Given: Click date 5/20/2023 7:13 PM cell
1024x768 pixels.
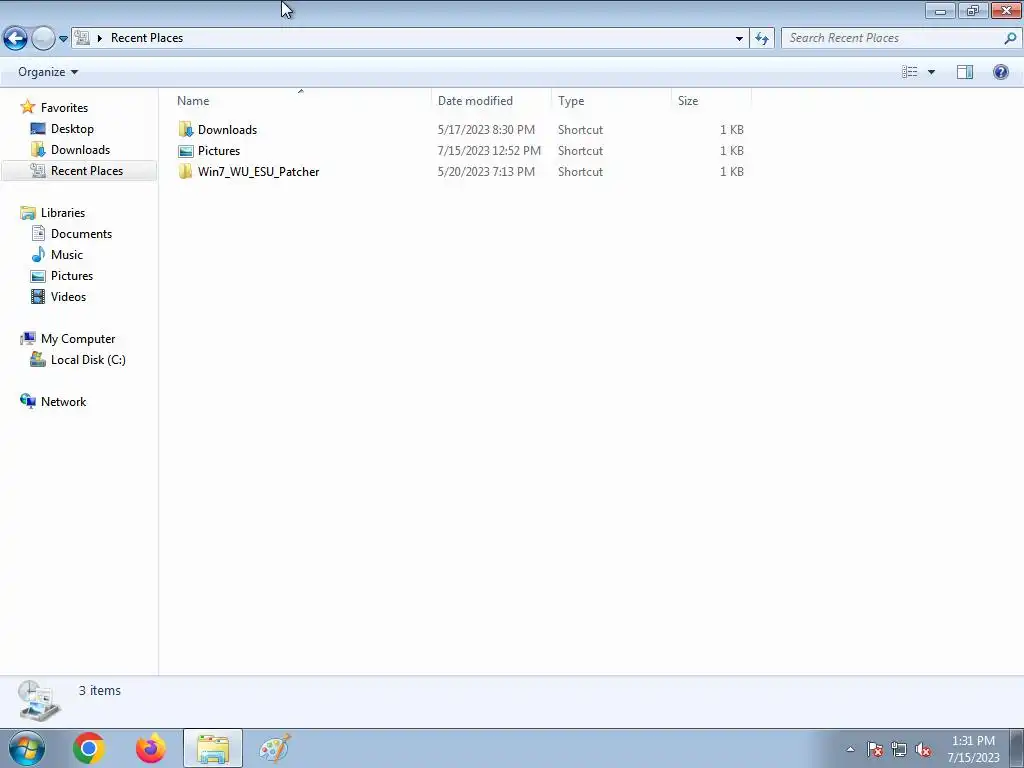Looking at the screenshot, I should tap(486, 172).
